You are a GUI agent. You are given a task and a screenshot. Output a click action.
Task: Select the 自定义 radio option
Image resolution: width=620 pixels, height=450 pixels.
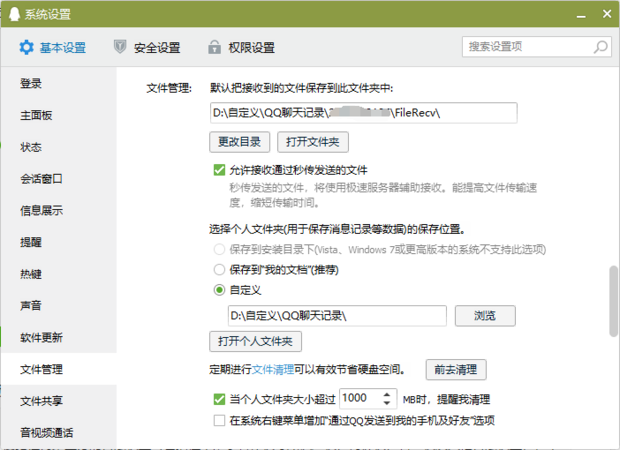pyautogui.click(x=219, y=290)
